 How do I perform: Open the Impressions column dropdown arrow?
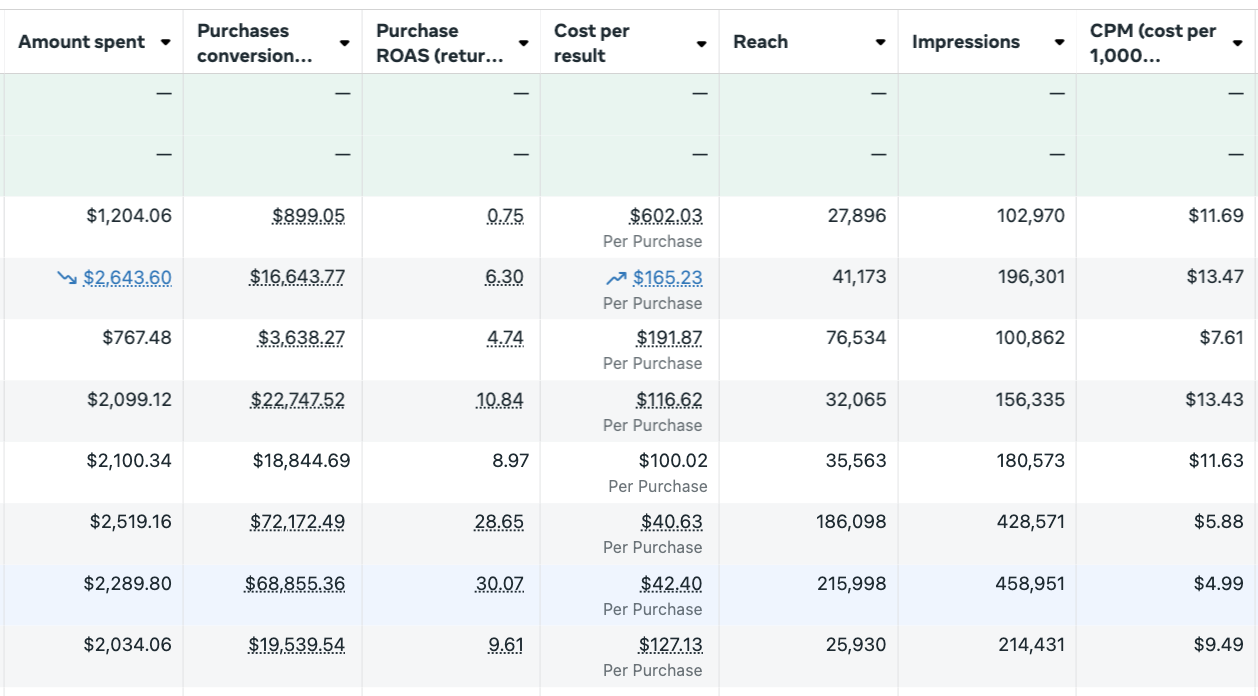pyautogui.click(x=1058, y=43)
